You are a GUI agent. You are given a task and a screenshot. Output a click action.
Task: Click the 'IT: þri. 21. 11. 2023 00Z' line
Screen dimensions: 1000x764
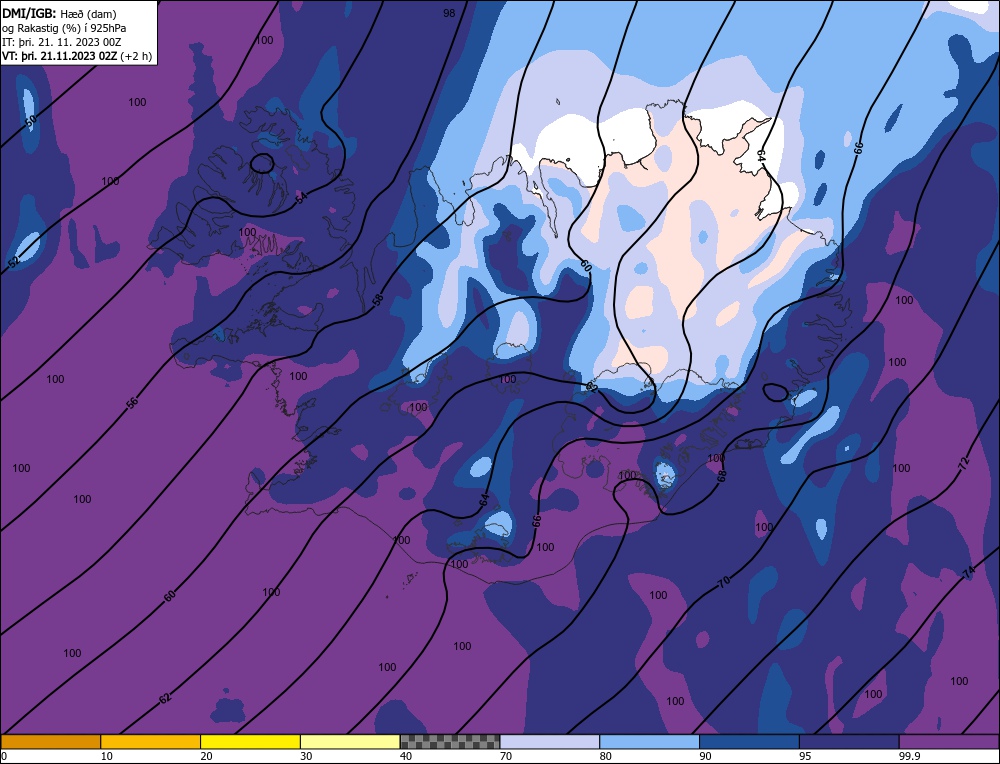[61, 42]
